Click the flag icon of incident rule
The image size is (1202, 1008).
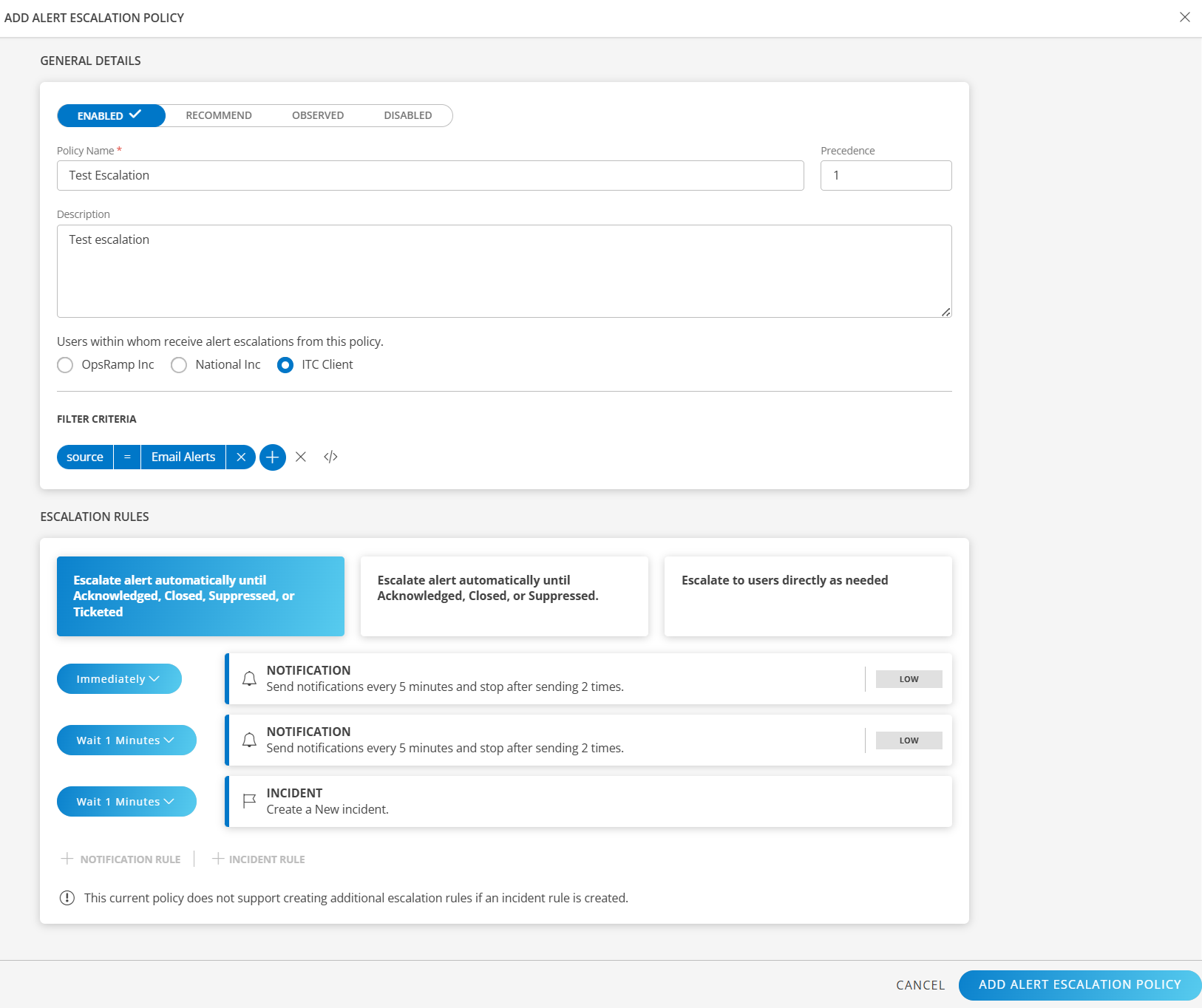[x=250, y=801]
